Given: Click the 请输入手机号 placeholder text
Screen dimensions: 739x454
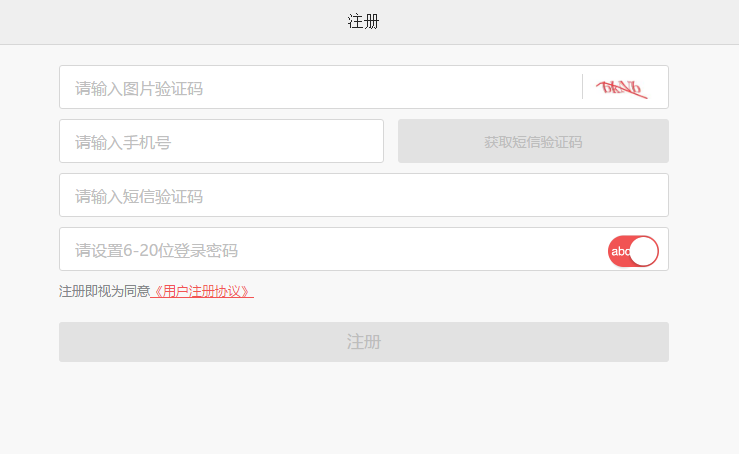Looking at the screenshot, I should click(123, 143).
